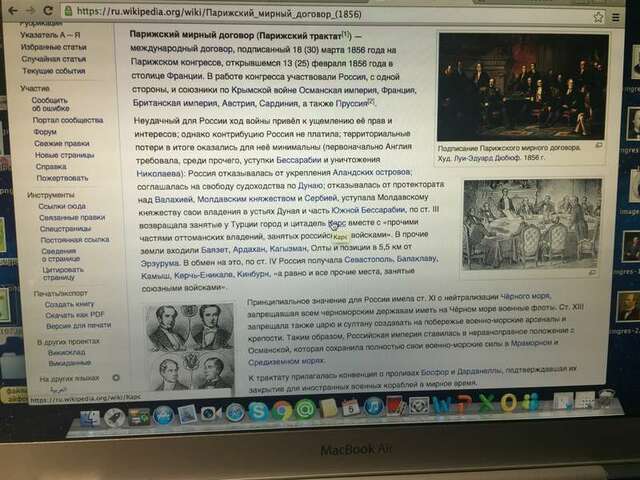The width and height of the screenshot is (640, 480).
Task: Open Ссылки сюда tool link
Action: pos(62,206)
